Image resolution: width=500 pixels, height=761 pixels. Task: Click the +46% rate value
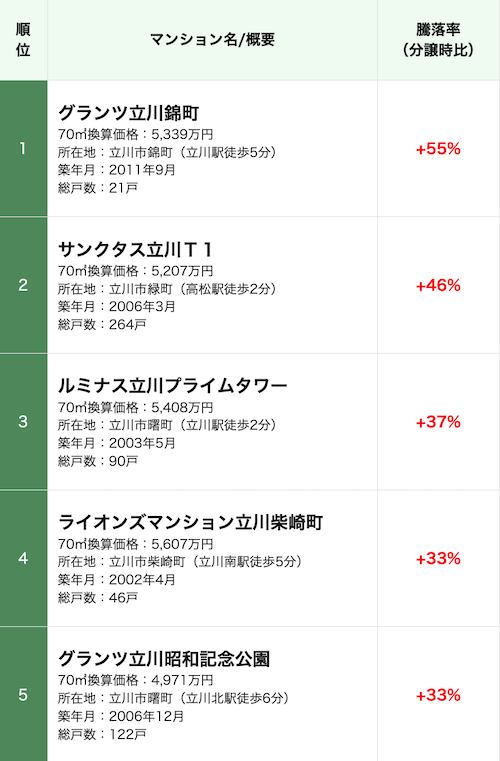(x=438, y=285)
